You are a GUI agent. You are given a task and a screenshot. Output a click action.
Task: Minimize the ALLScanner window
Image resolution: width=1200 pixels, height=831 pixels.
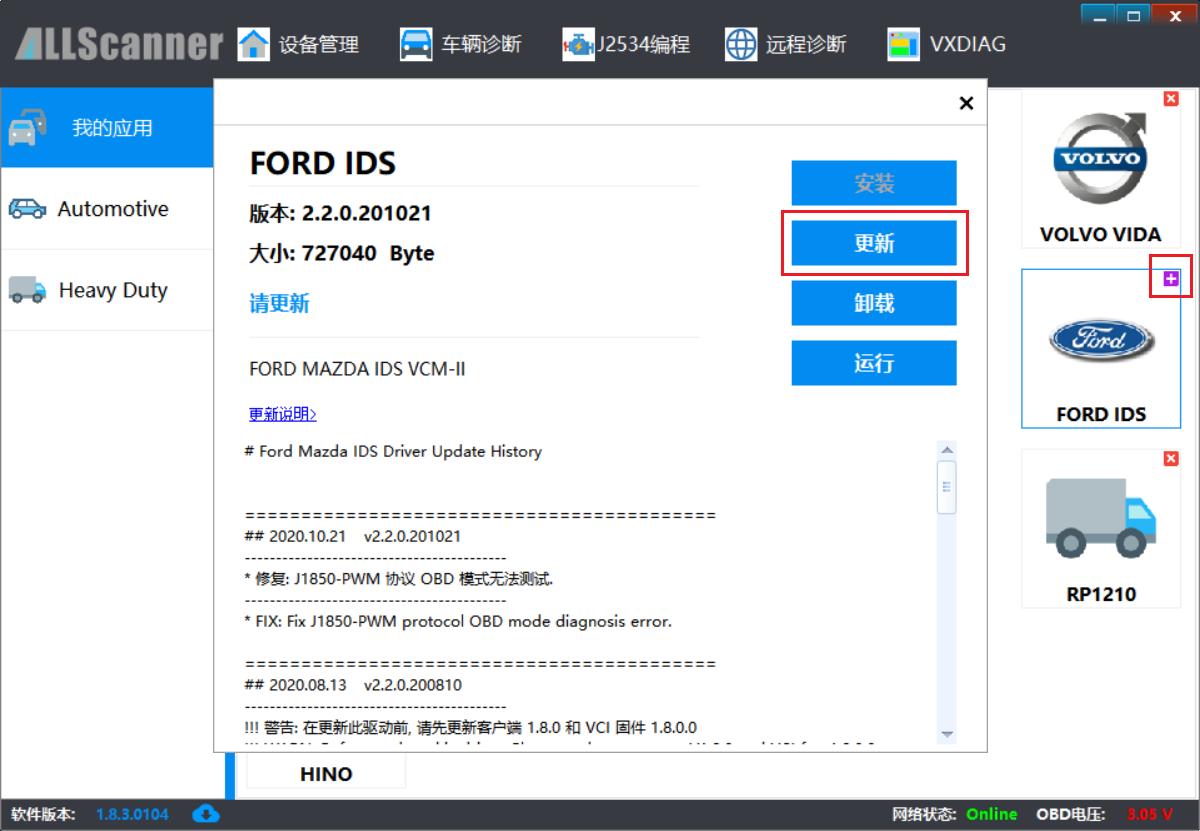point(1098,14)
